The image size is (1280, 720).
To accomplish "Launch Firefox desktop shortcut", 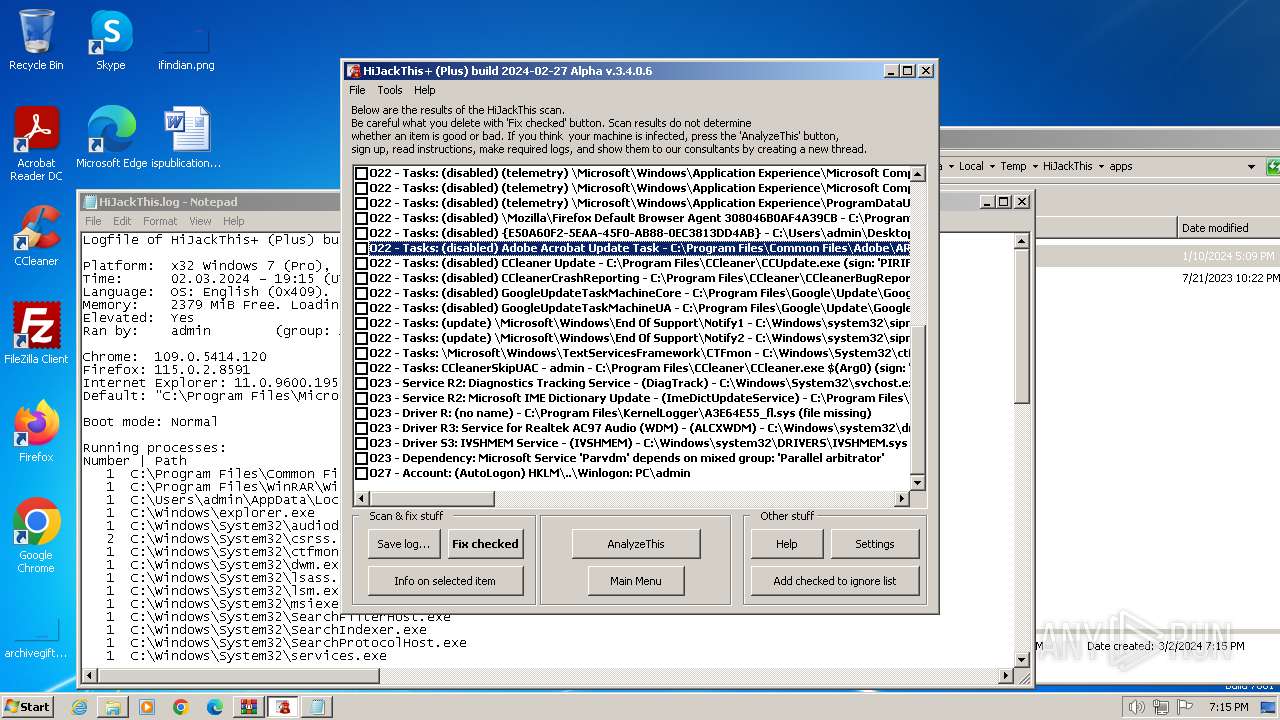I will click(36, 432).
